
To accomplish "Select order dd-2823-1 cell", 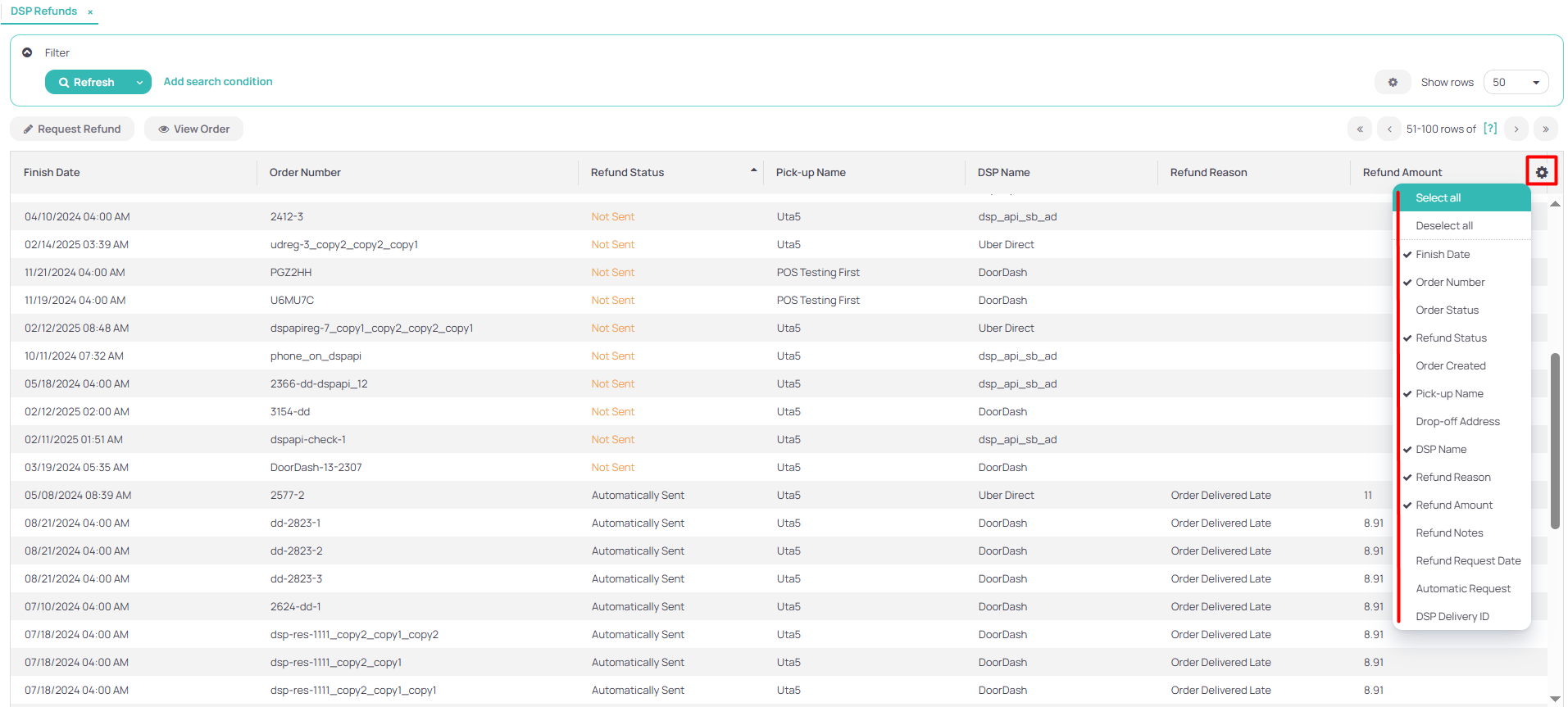I will [x=295, y=523].
